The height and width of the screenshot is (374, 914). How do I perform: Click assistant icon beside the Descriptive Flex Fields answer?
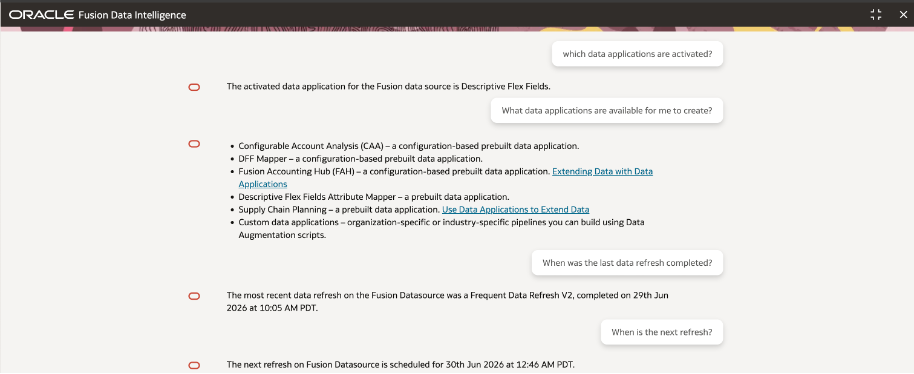tap(194, 87)
